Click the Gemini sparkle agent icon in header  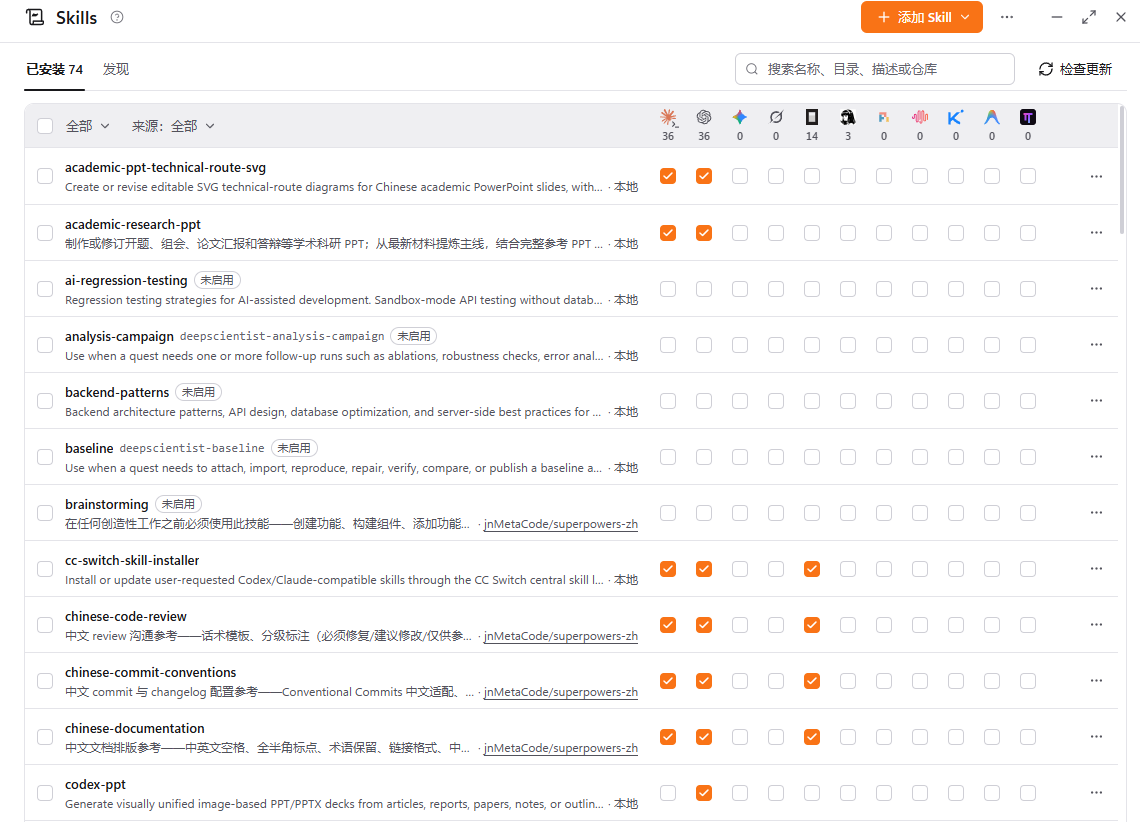pyautogui.click(x=740, y=117)
